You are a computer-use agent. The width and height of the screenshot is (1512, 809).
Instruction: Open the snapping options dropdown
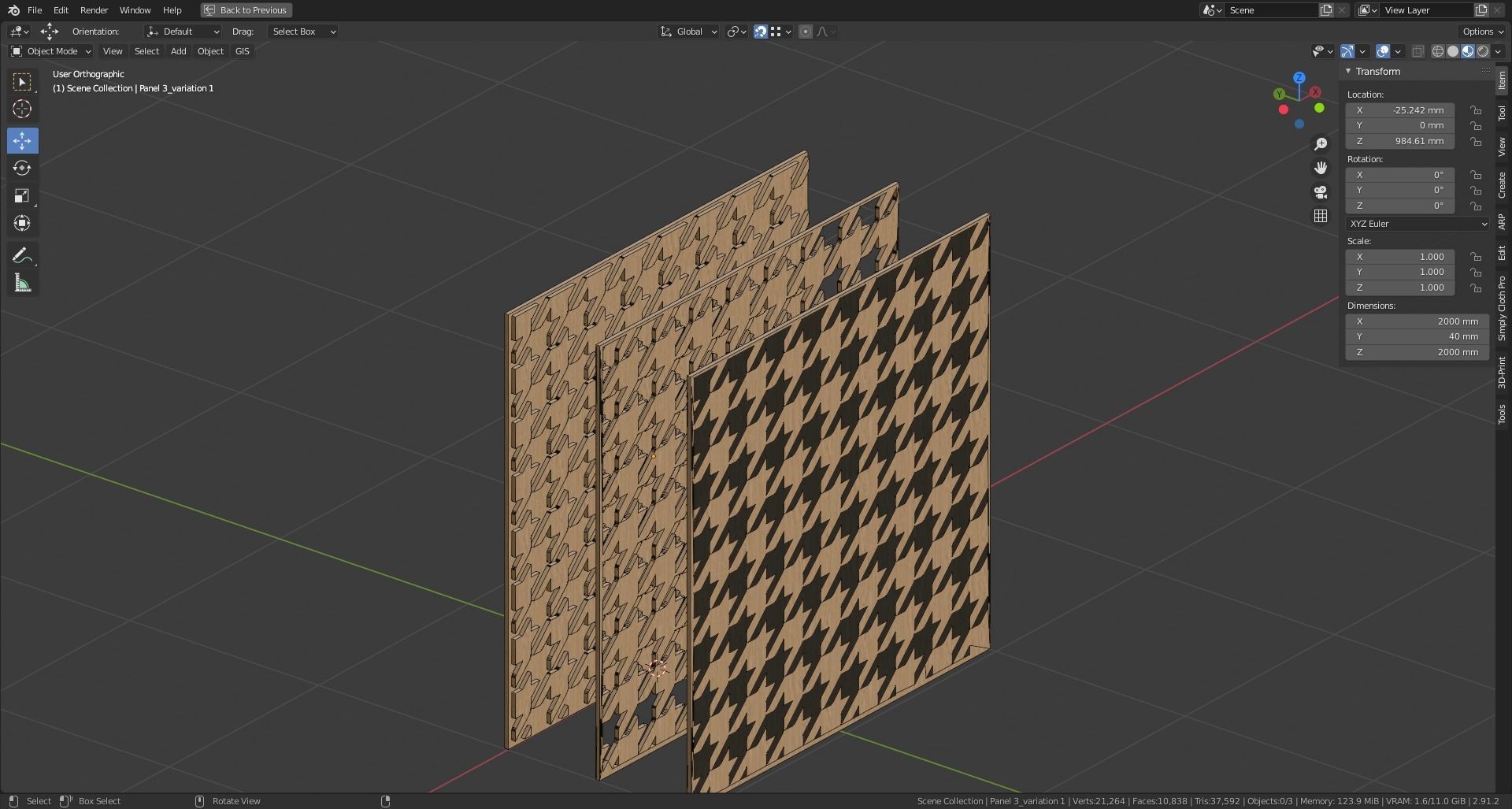(x=781, y=32)
